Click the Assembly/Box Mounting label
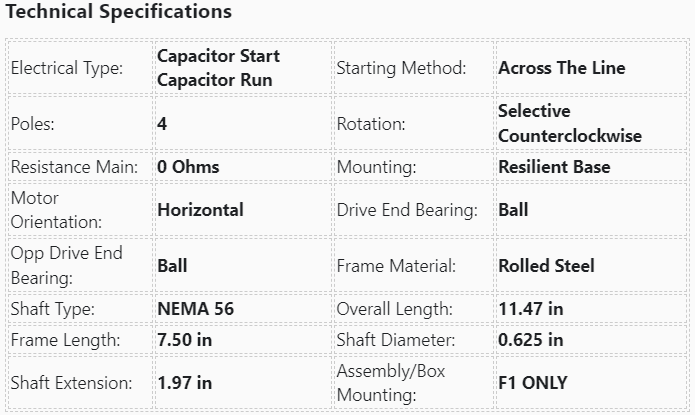The height and width of the screenshot is (415, 695). click(x=391, y=382)
